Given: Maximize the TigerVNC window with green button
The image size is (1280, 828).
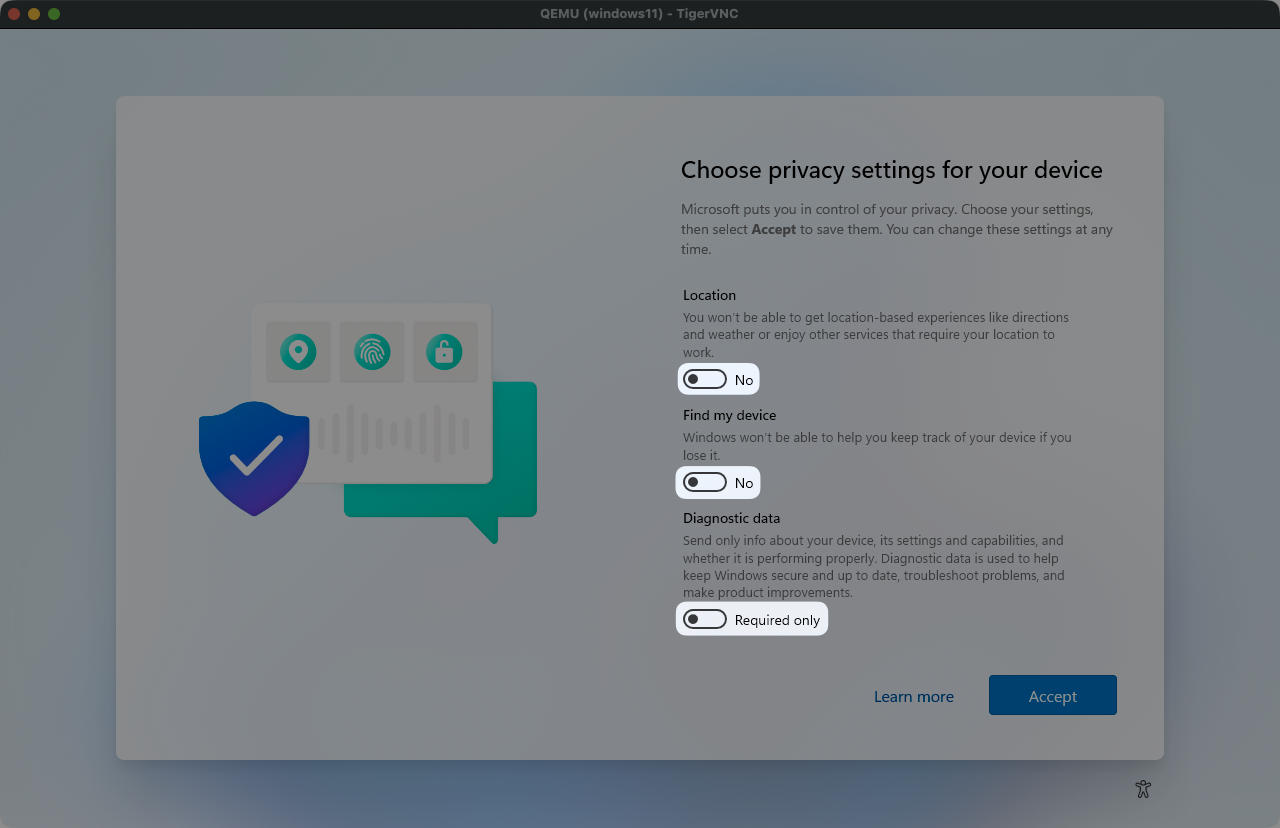Looking at the screenshot, I should [54, 14].
